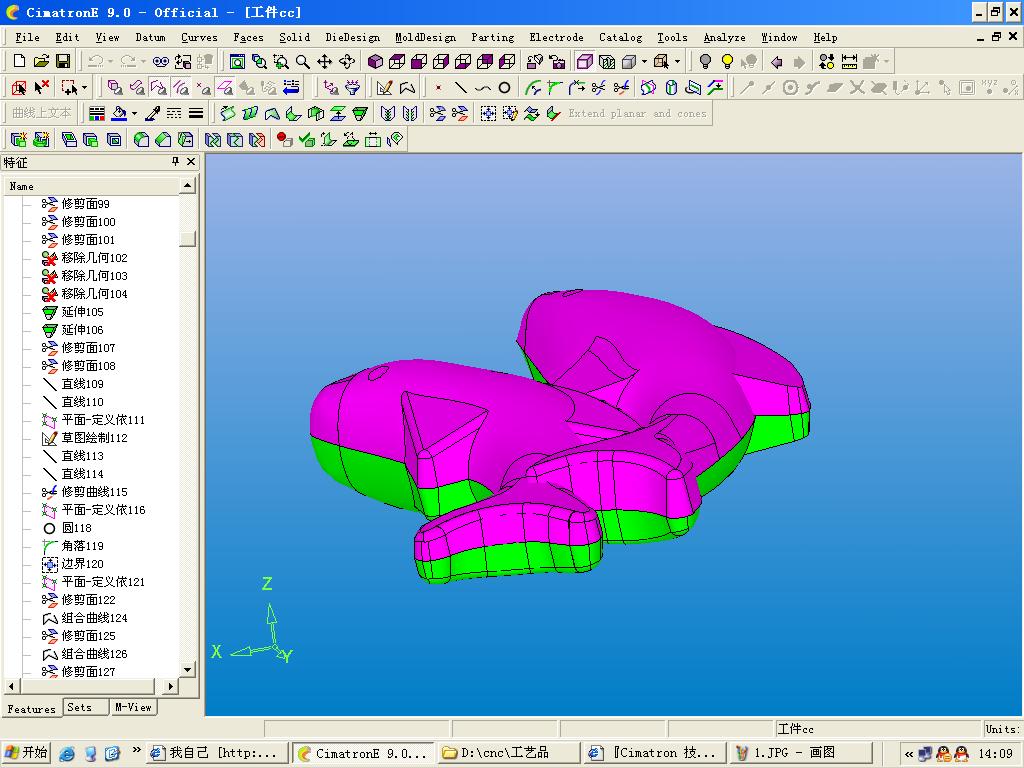Open the cube-with-cursor dropdown arrow
Viewport: 1024px width, 768px height.
(x=677, y=61)
